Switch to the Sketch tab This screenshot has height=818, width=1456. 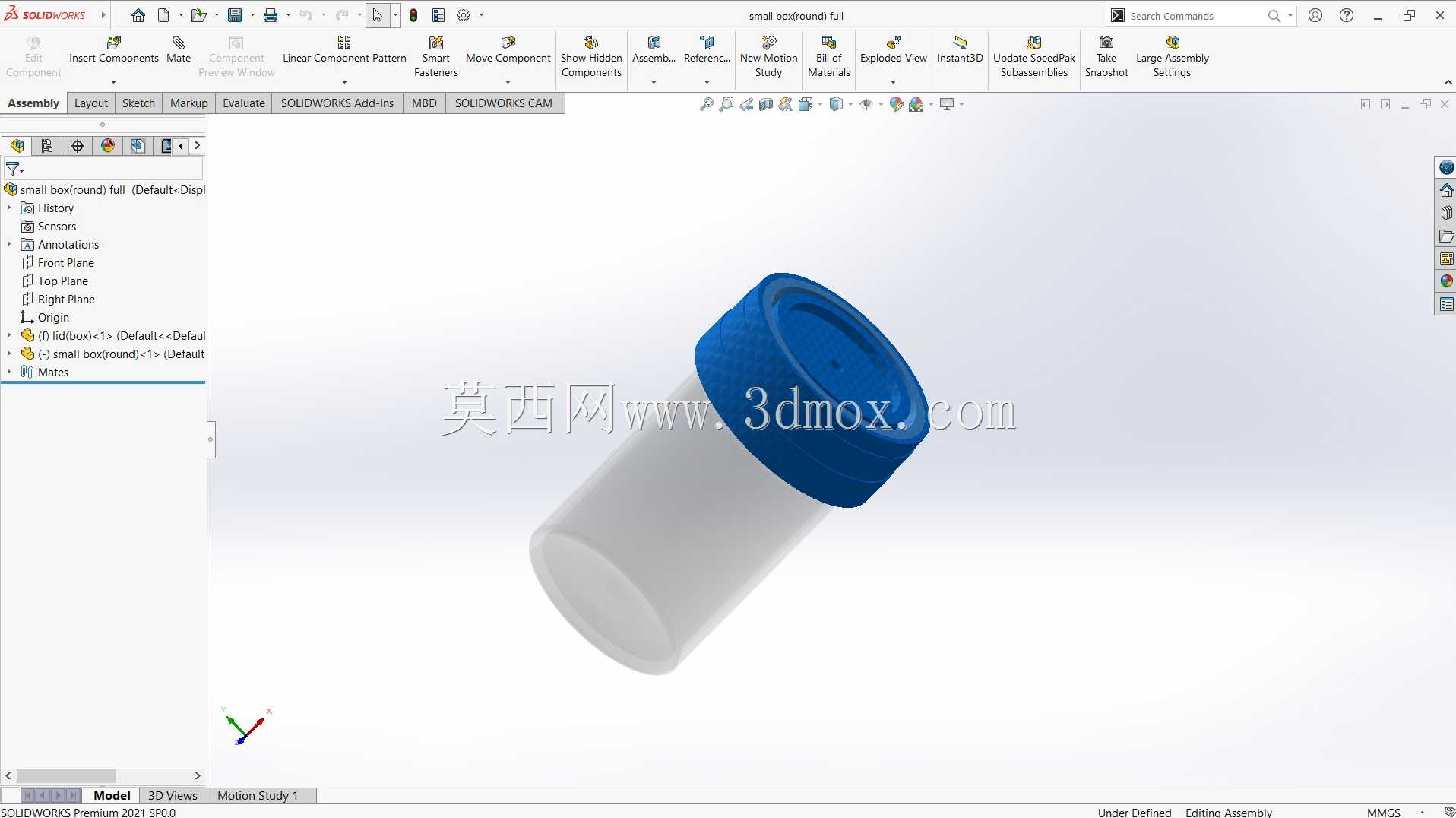[138, 103]
